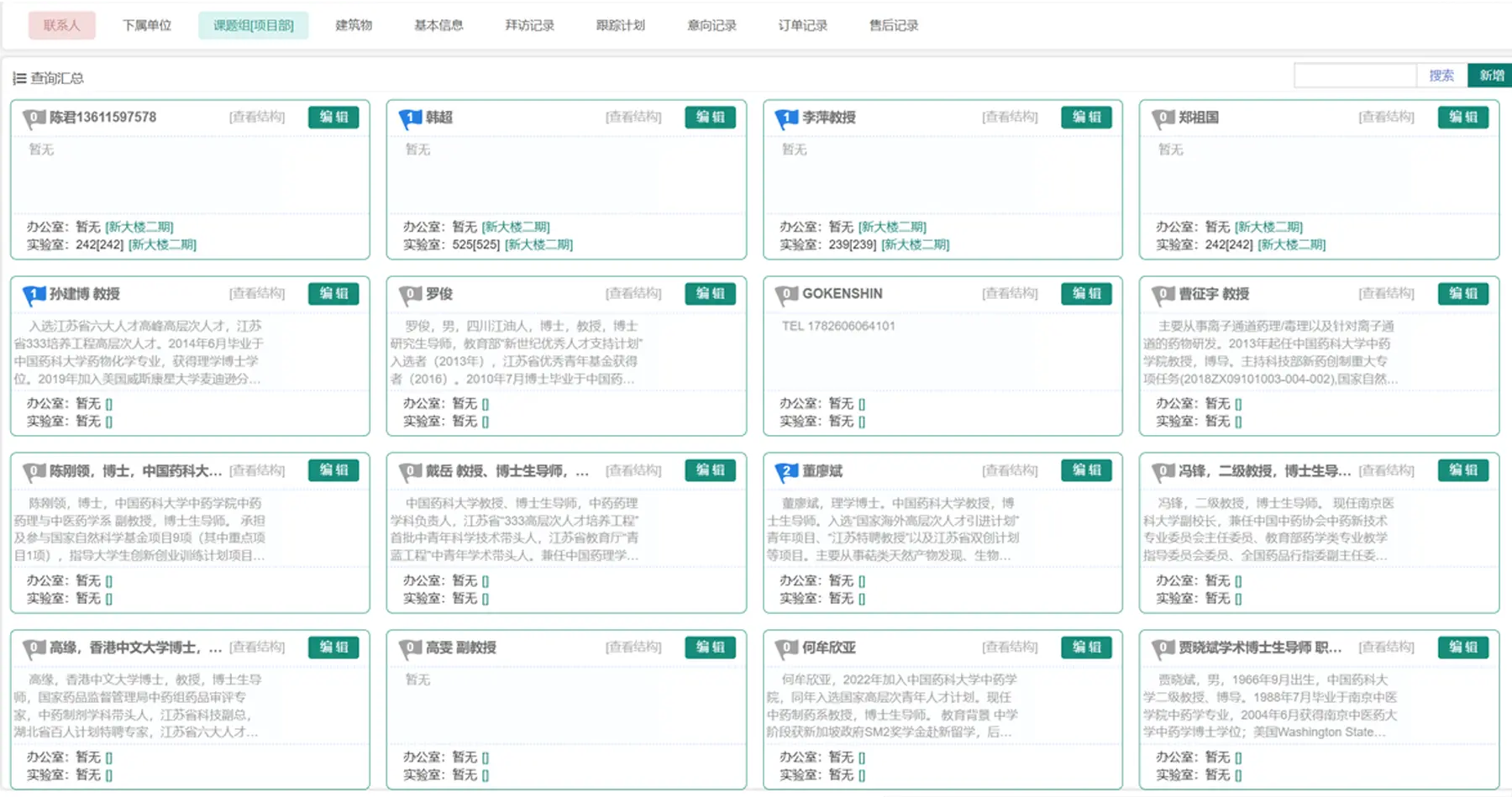Click 编辑 on the 曹征宇 教授 card

tap(1462, 294)
